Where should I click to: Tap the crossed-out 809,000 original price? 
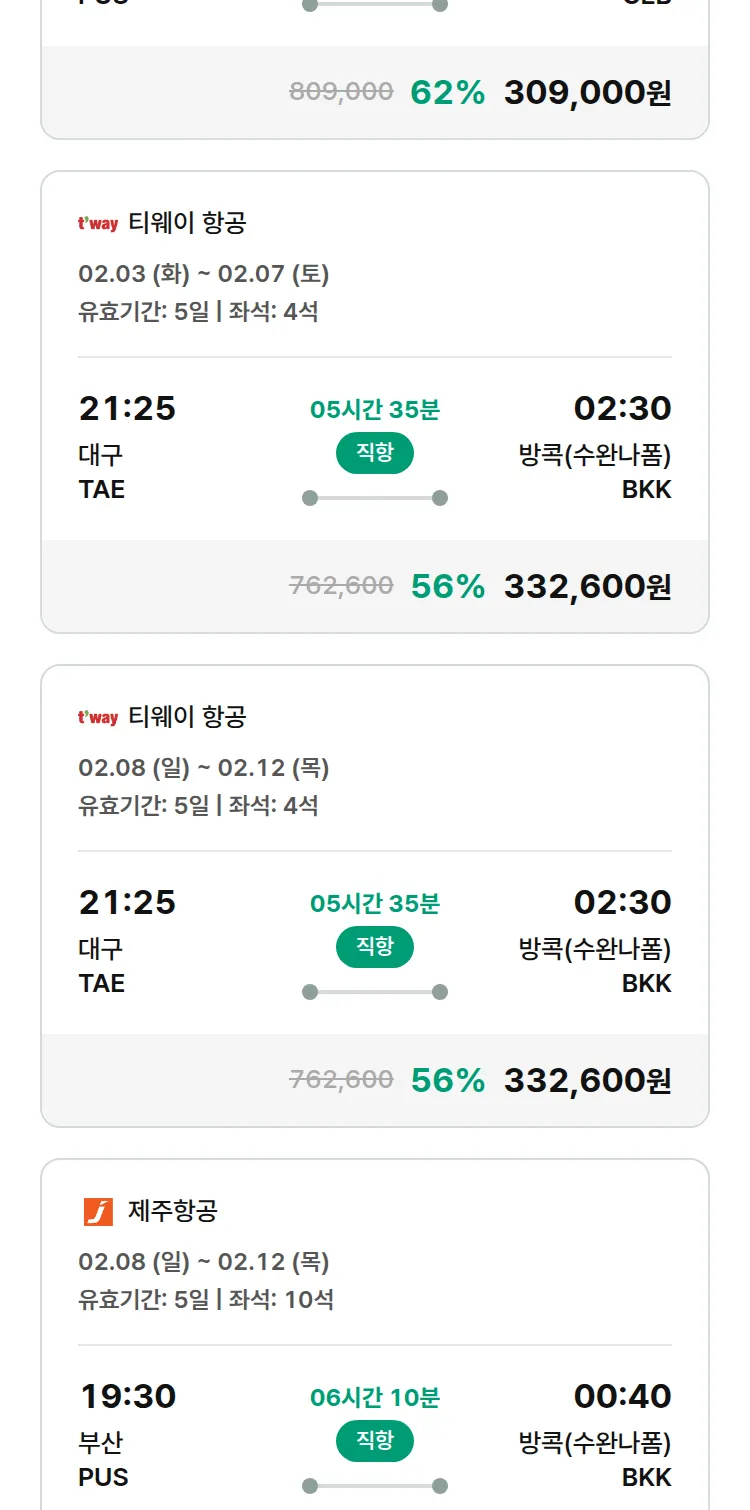coord(341,92)
